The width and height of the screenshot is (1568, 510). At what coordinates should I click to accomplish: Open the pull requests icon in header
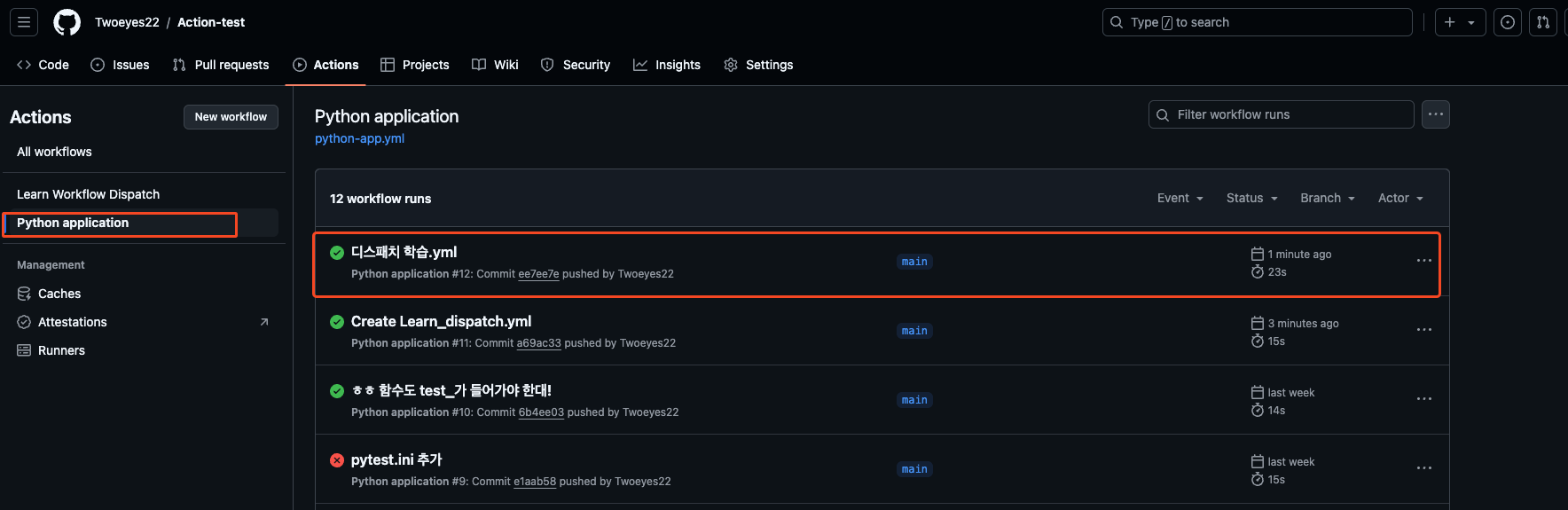coord(1543,22)
